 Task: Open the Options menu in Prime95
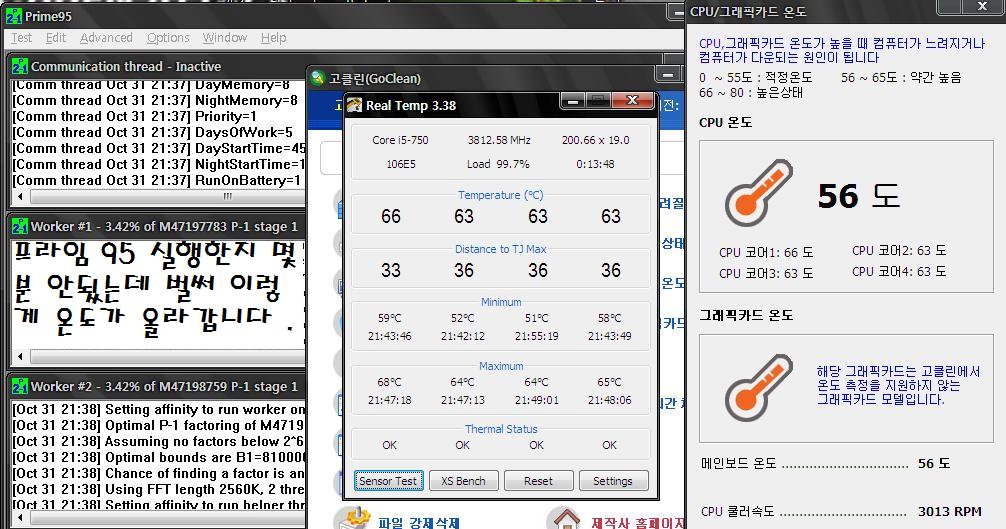point(168,38)
